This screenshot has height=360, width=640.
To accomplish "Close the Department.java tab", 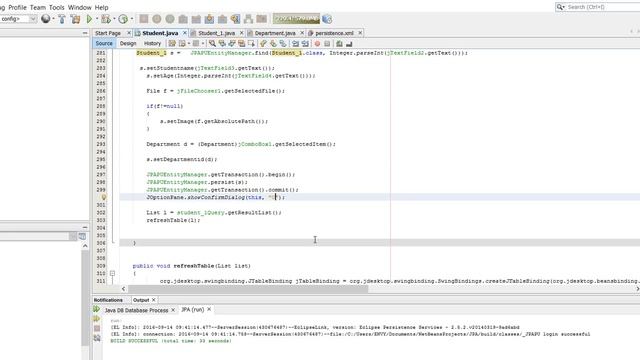I will pos(302,33).
